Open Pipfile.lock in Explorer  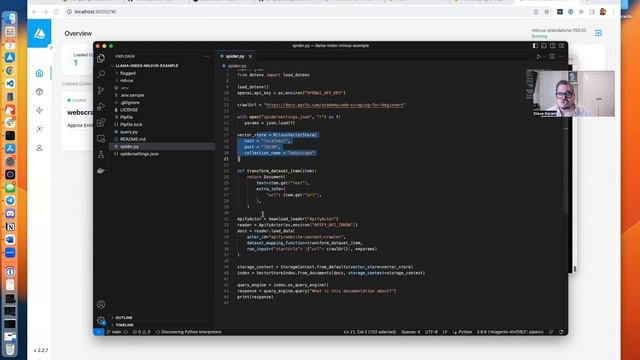click(131, 124)
